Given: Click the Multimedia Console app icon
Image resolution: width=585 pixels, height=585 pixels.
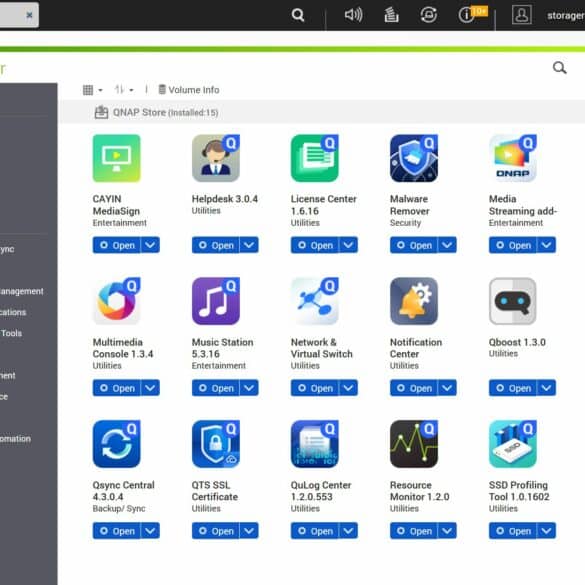Looking at the screenshot, I should pyautogui.click(x=116, y=301).
